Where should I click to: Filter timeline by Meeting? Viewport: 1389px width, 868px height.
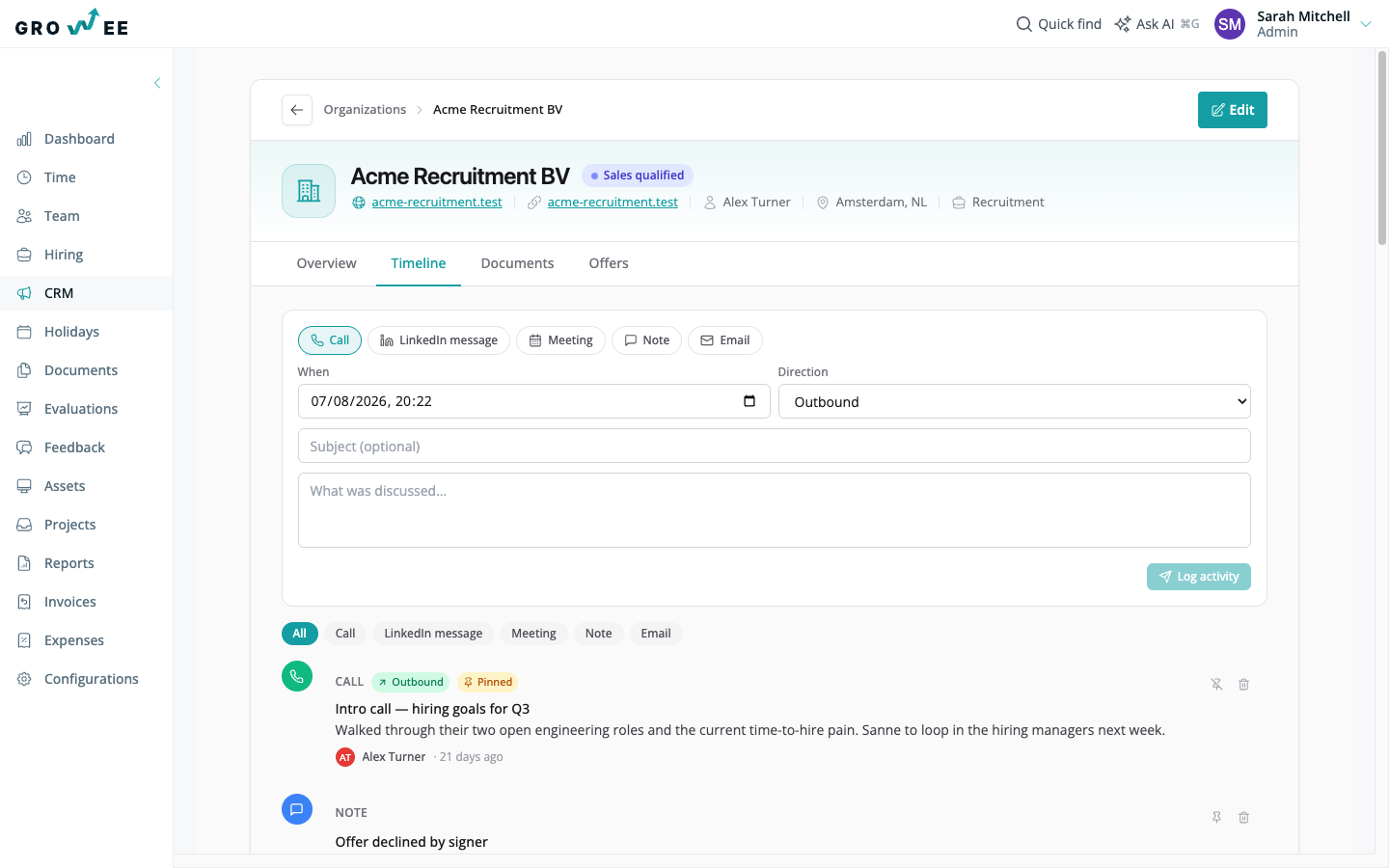533,634
